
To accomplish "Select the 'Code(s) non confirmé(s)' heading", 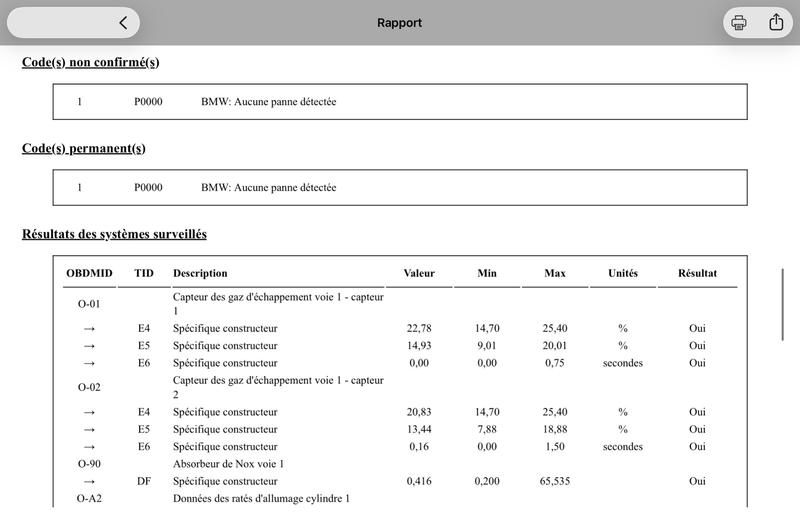I will 91,62.
